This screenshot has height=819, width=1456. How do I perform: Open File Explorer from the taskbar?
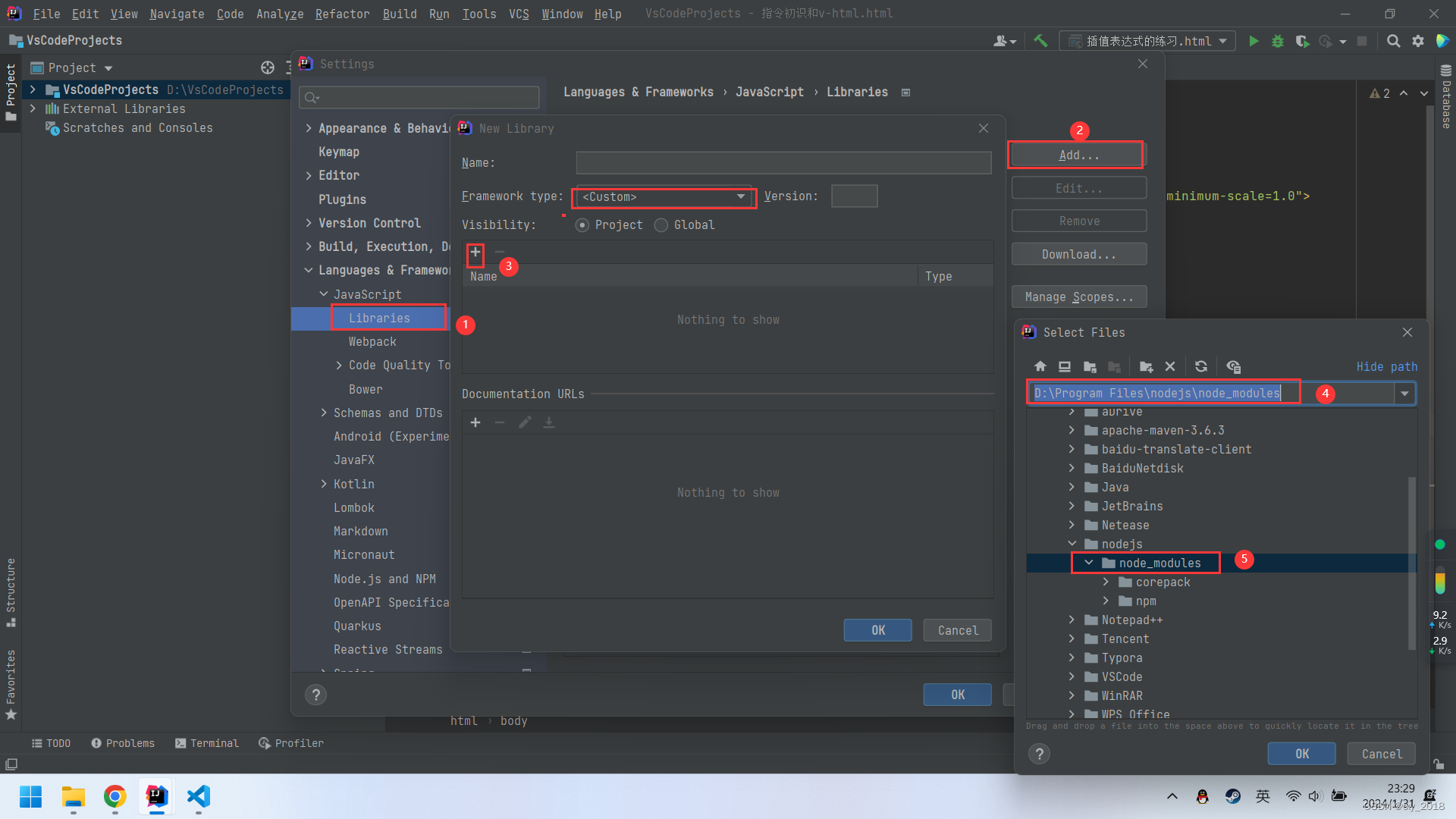pyautogui.click(x=74, y=796)
